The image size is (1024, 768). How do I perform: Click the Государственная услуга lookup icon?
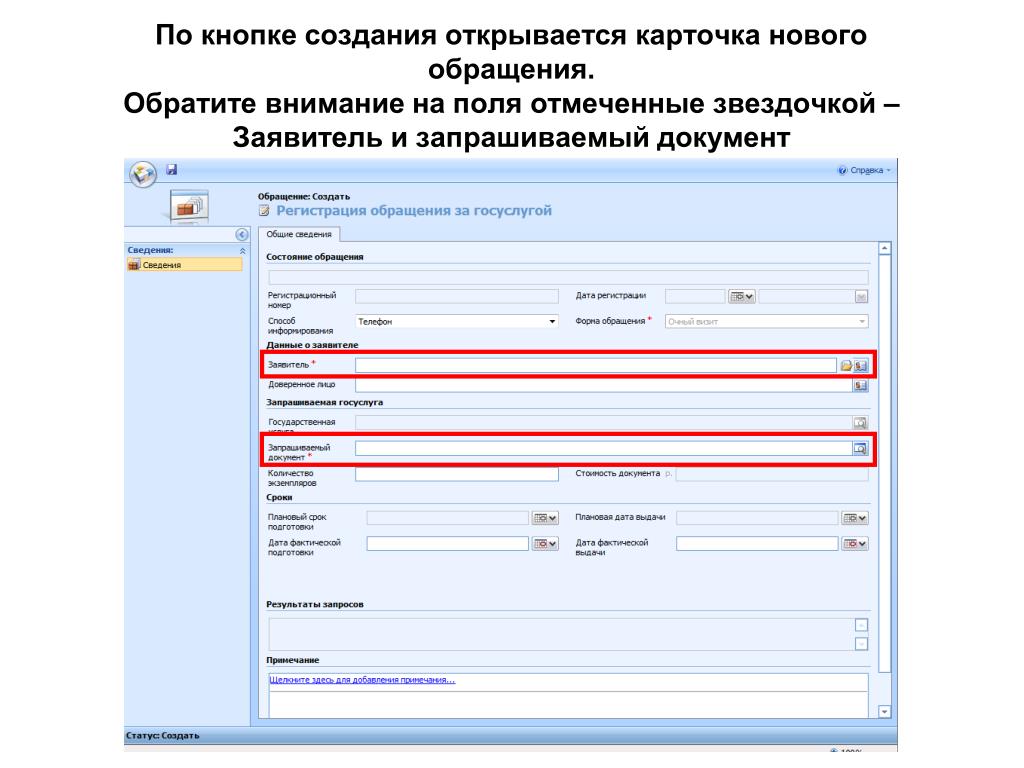(x=861, y=423)
